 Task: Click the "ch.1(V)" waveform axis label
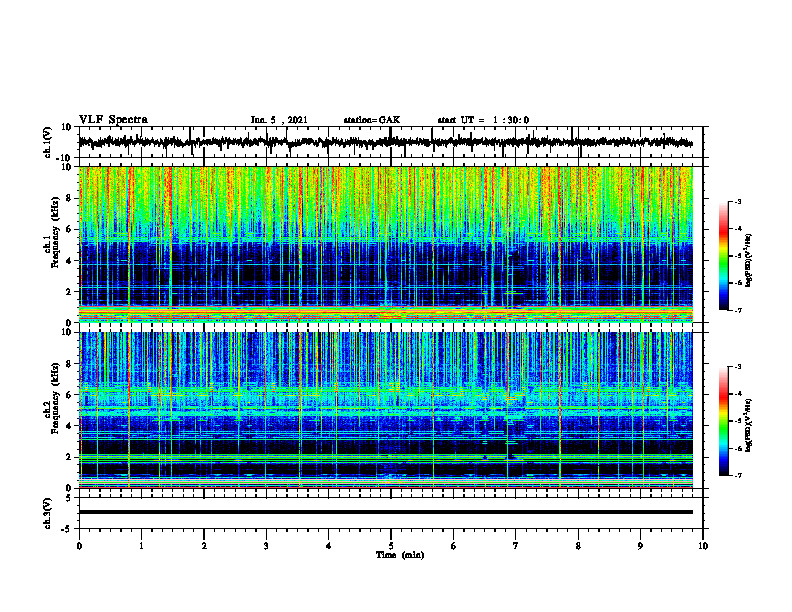click(x=48, y=142)
